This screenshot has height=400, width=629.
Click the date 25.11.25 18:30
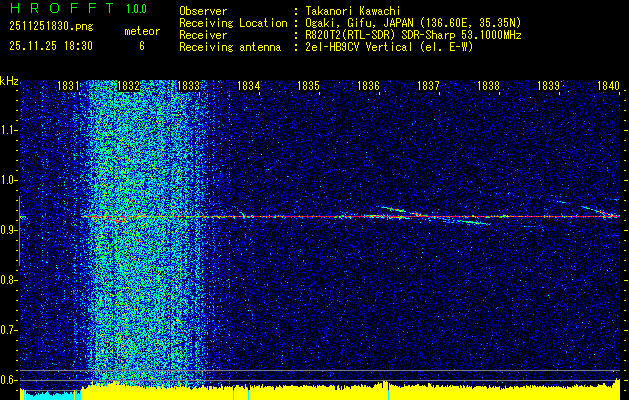click(51, 46)
